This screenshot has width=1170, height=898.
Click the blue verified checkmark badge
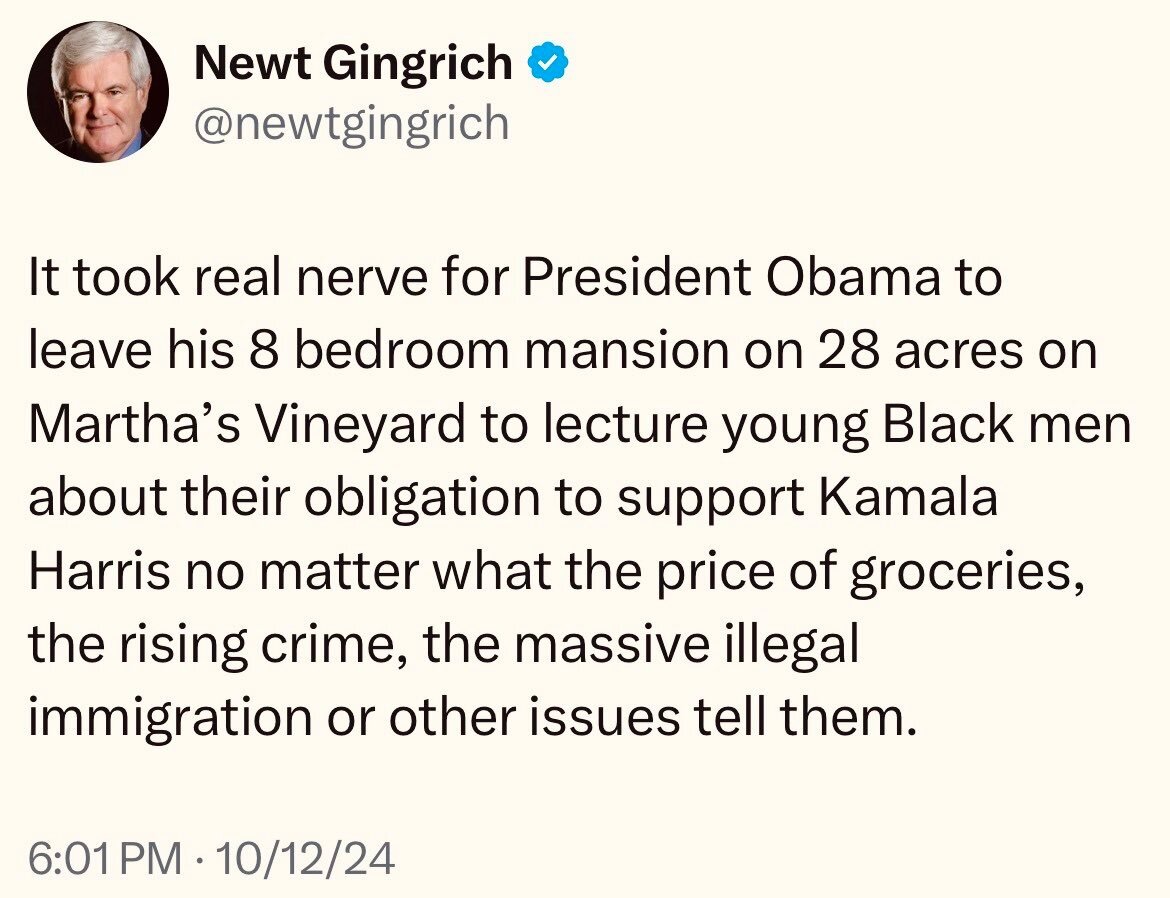[x=548, y=65]
